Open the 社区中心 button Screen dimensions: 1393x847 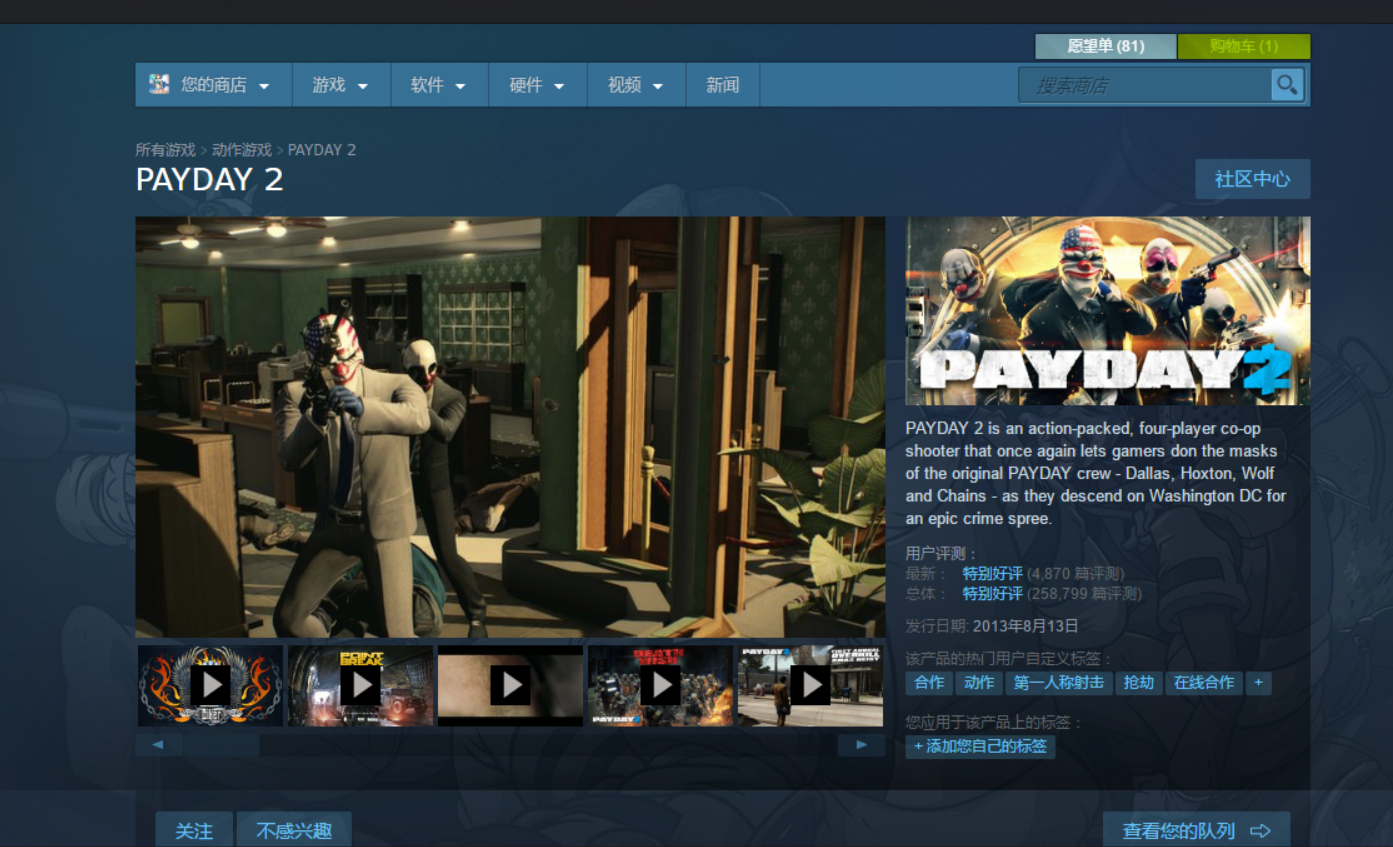pyautogui.click(x=1253, y=179)
